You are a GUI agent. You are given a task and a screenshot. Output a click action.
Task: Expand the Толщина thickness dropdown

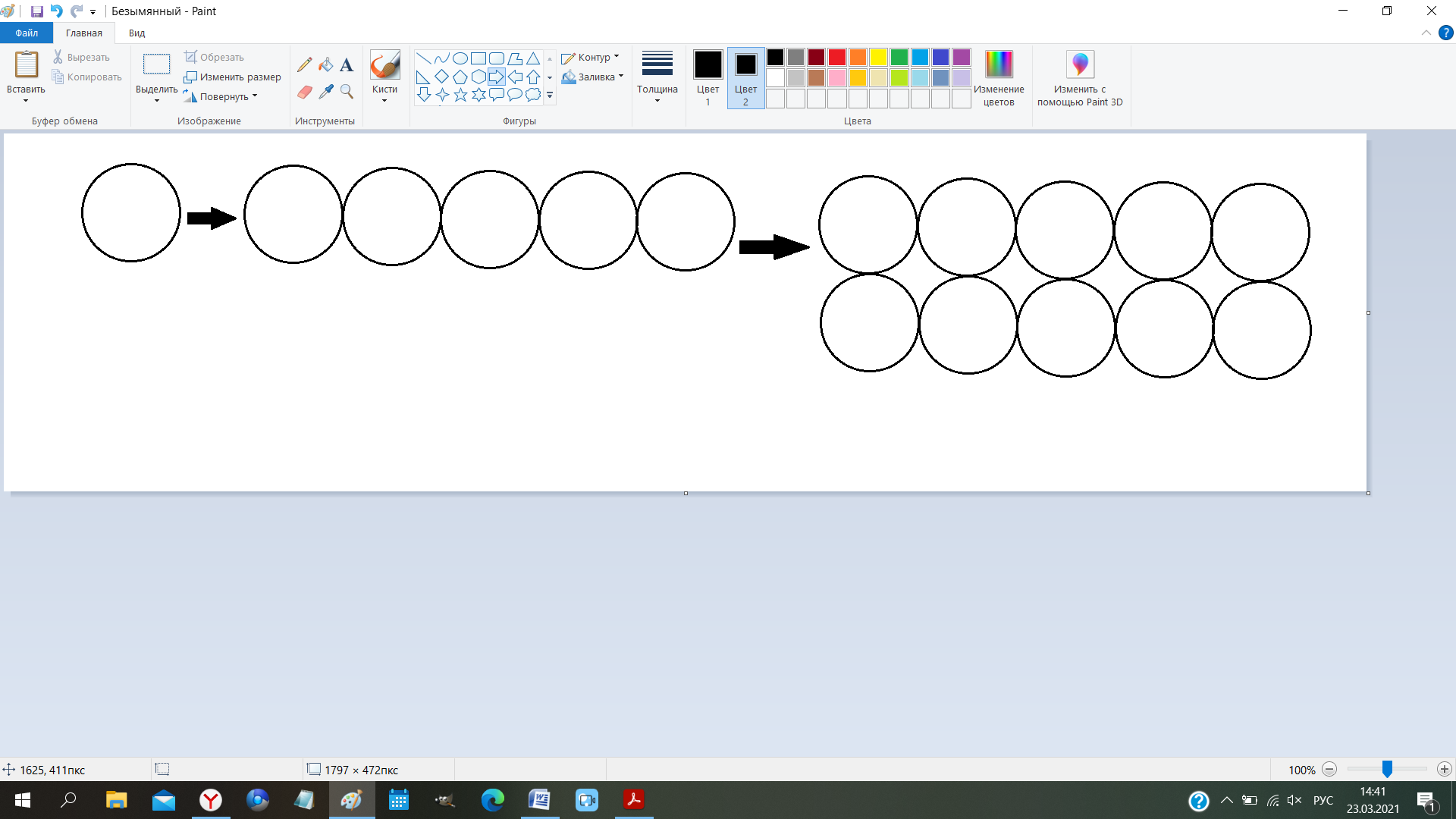click(657, 77)
